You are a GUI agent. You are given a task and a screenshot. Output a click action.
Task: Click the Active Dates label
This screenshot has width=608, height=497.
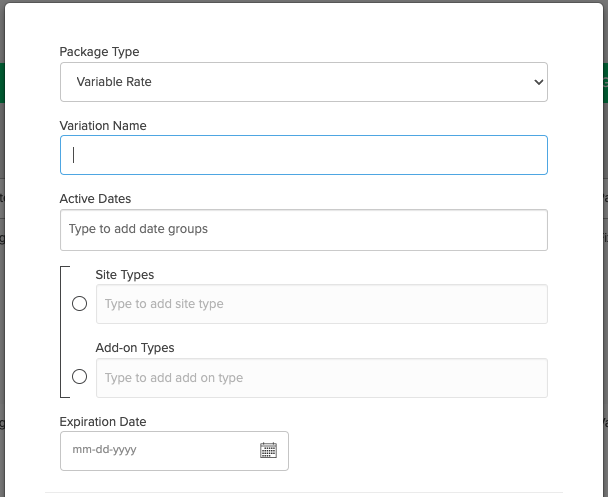(x=95, y=199)
